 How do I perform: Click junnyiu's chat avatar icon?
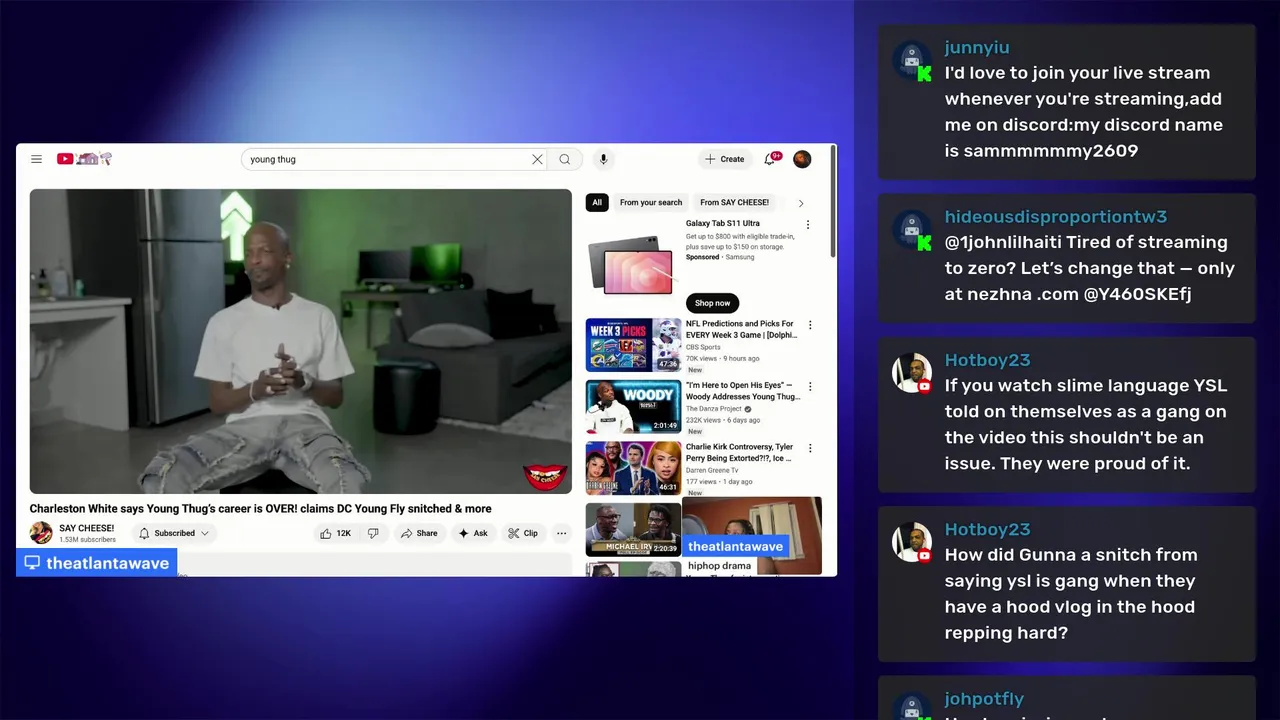click(x=912, y=61)
